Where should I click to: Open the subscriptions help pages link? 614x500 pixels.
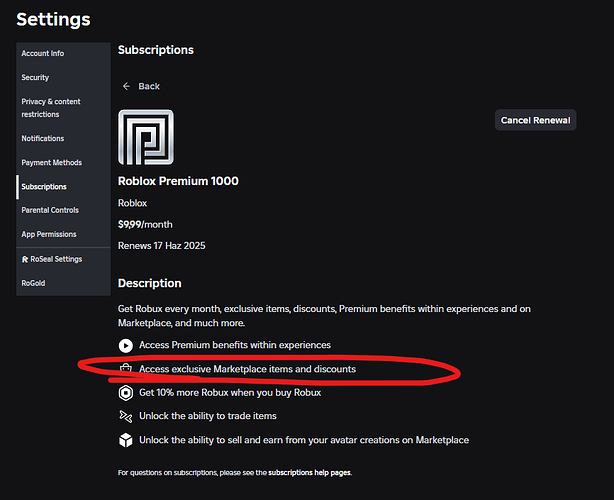coord(308,472)
